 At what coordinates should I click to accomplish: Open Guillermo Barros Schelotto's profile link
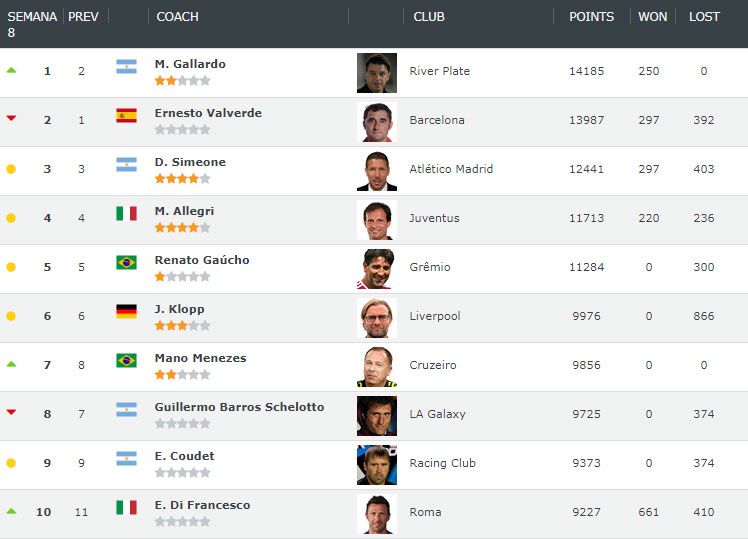239,407
